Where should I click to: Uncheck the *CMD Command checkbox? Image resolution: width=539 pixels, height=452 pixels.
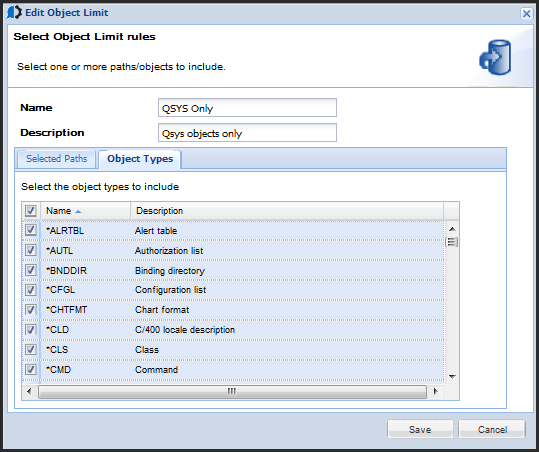(31, 369)
